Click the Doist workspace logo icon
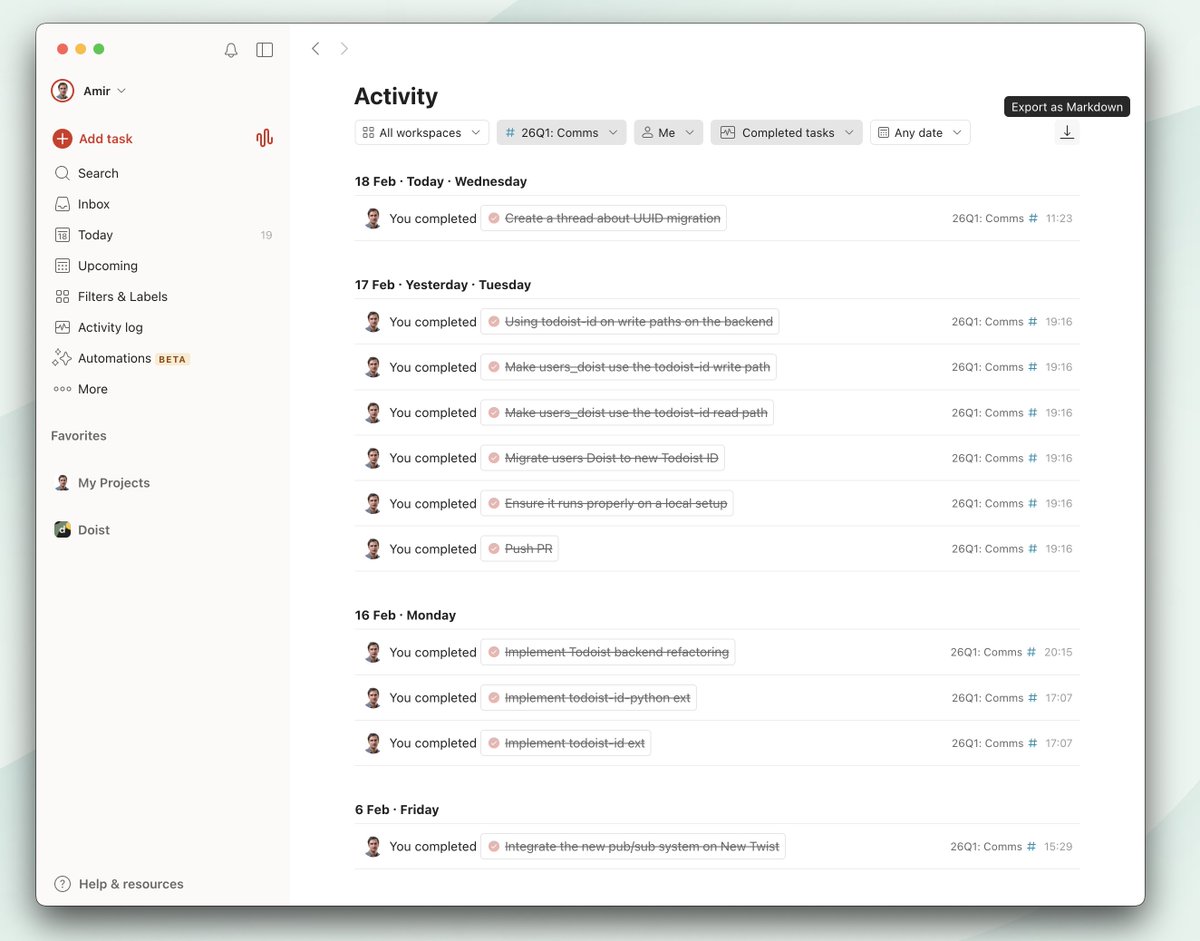This screenshot has width=1200, height=941. 63,530
